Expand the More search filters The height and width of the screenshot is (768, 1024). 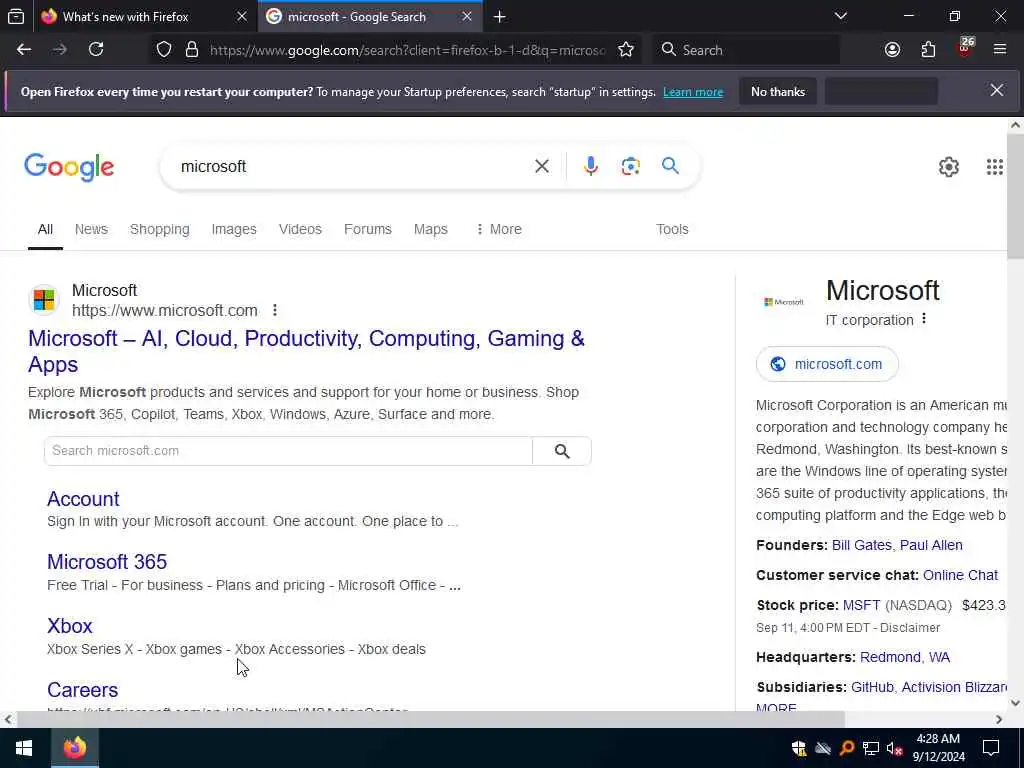(x=499, y=229)
